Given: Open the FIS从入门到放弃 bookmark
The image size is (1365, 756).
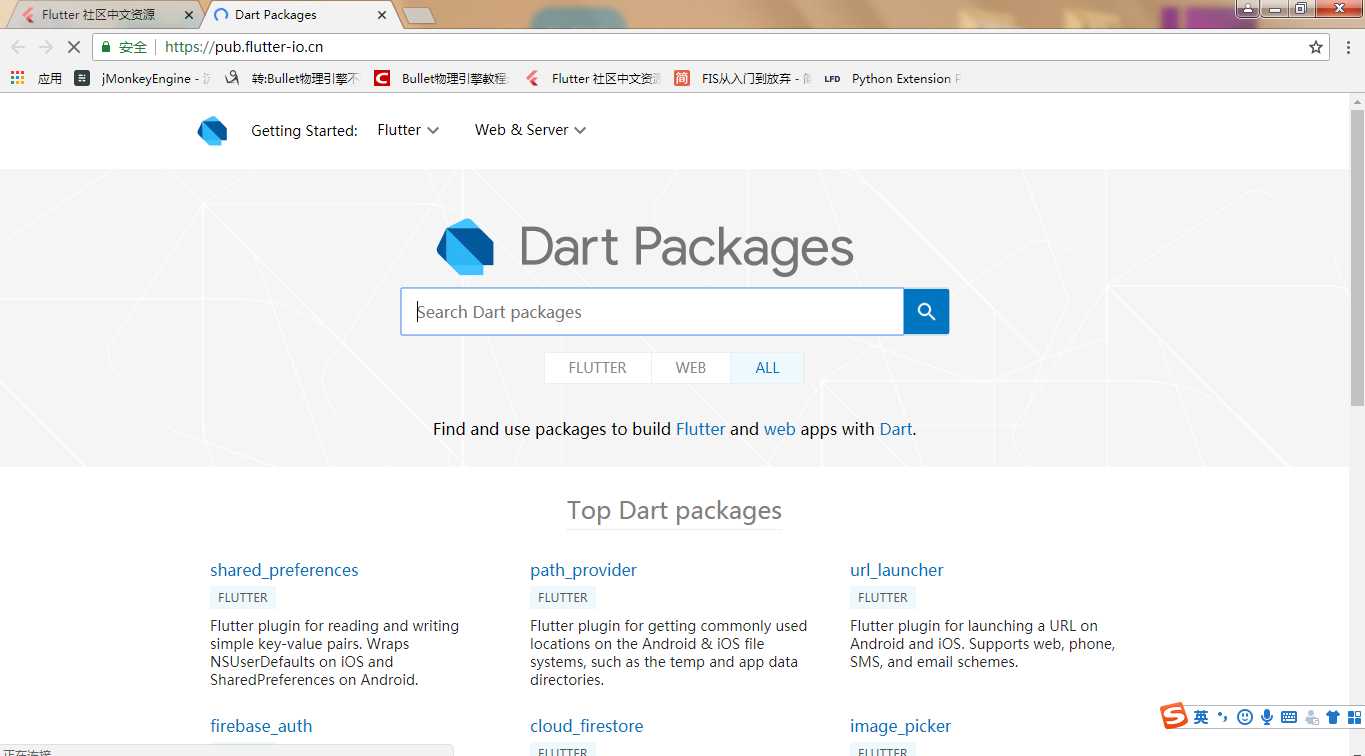Looking at the screenshot, I should 742,78.
